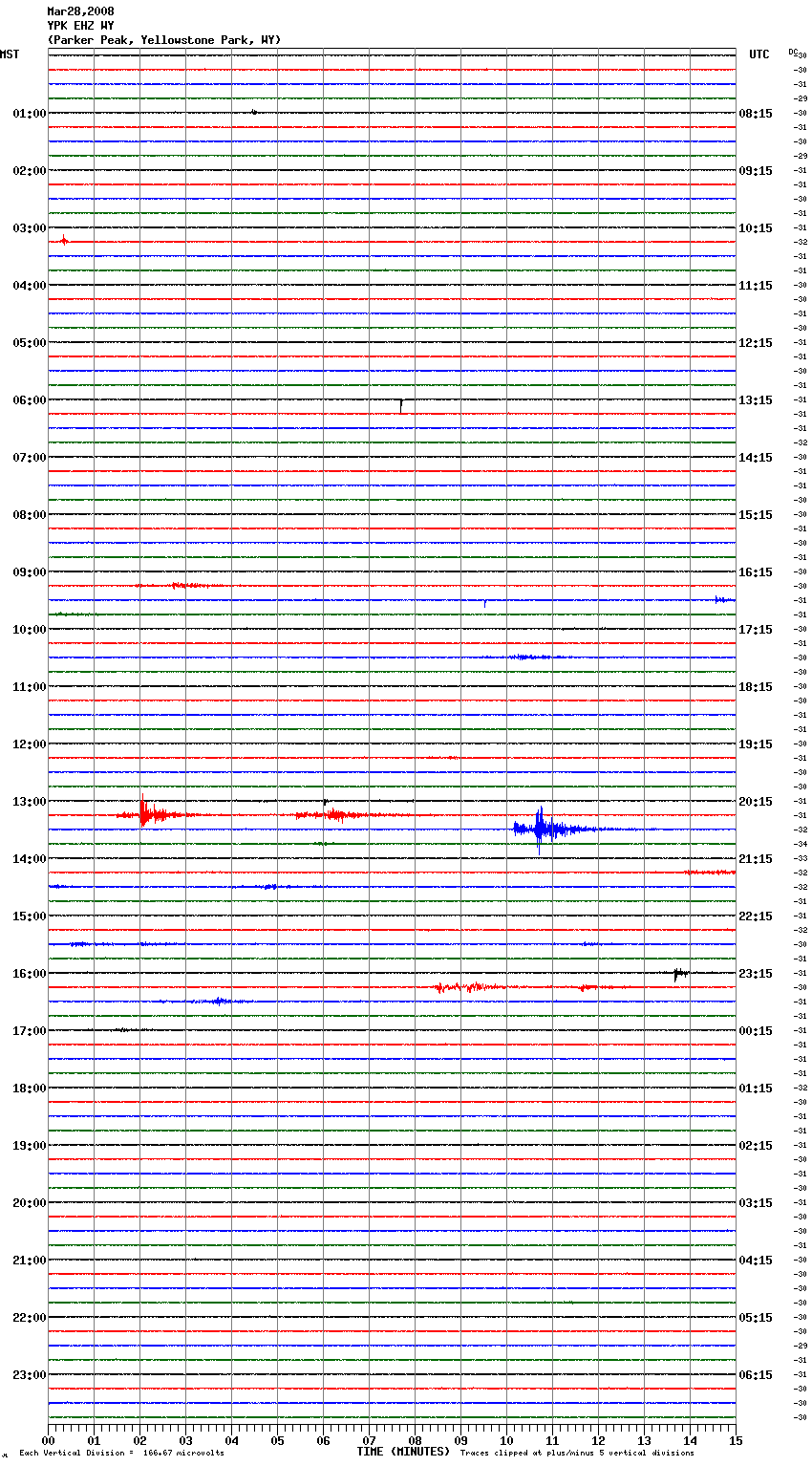The image size is (812, 1466).
Task: Click the date text "Mar28,2008"
Action: click(80, 11)
